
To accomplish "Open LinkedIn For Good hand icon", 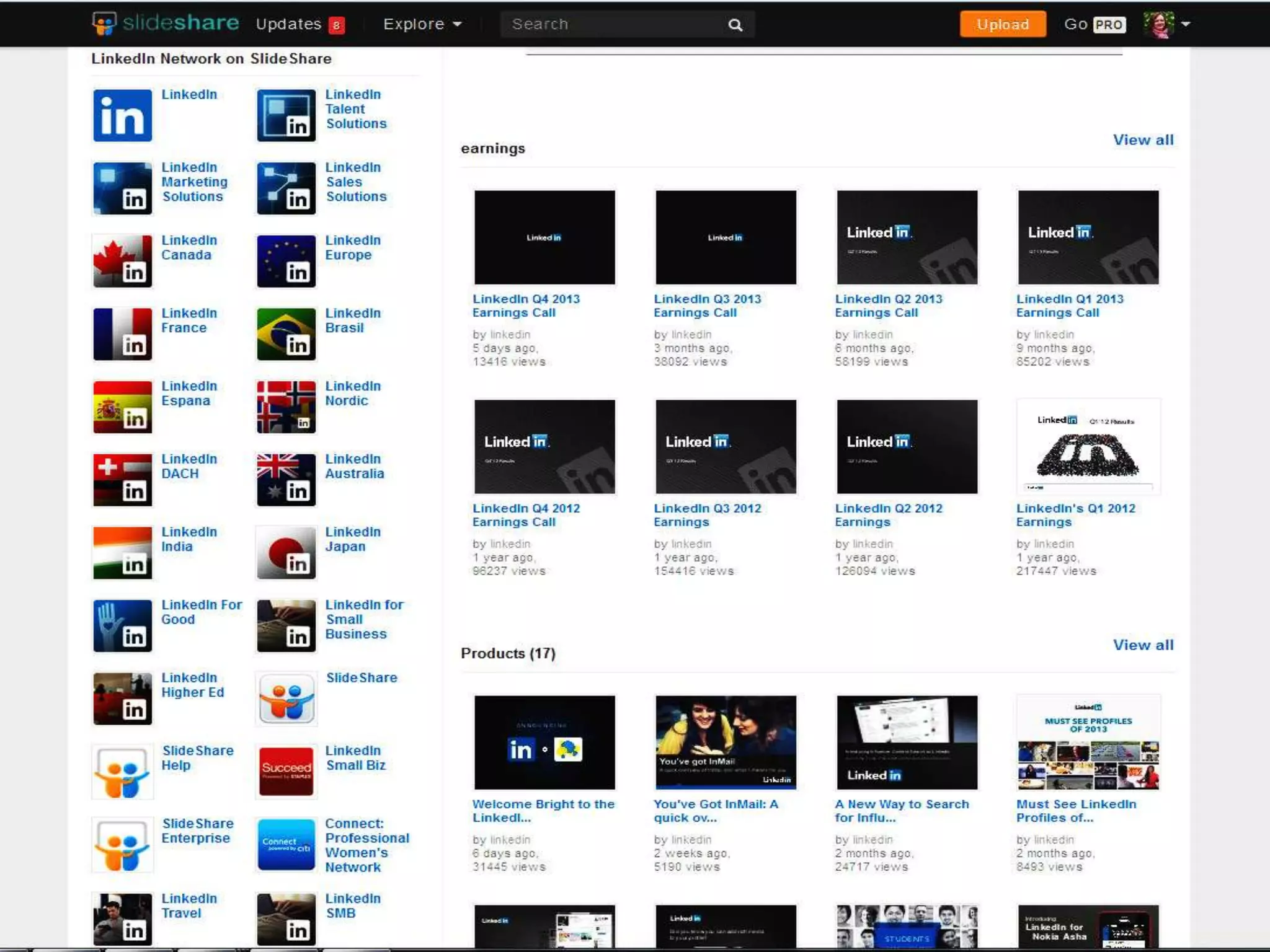I will click(x=122, y=625).
